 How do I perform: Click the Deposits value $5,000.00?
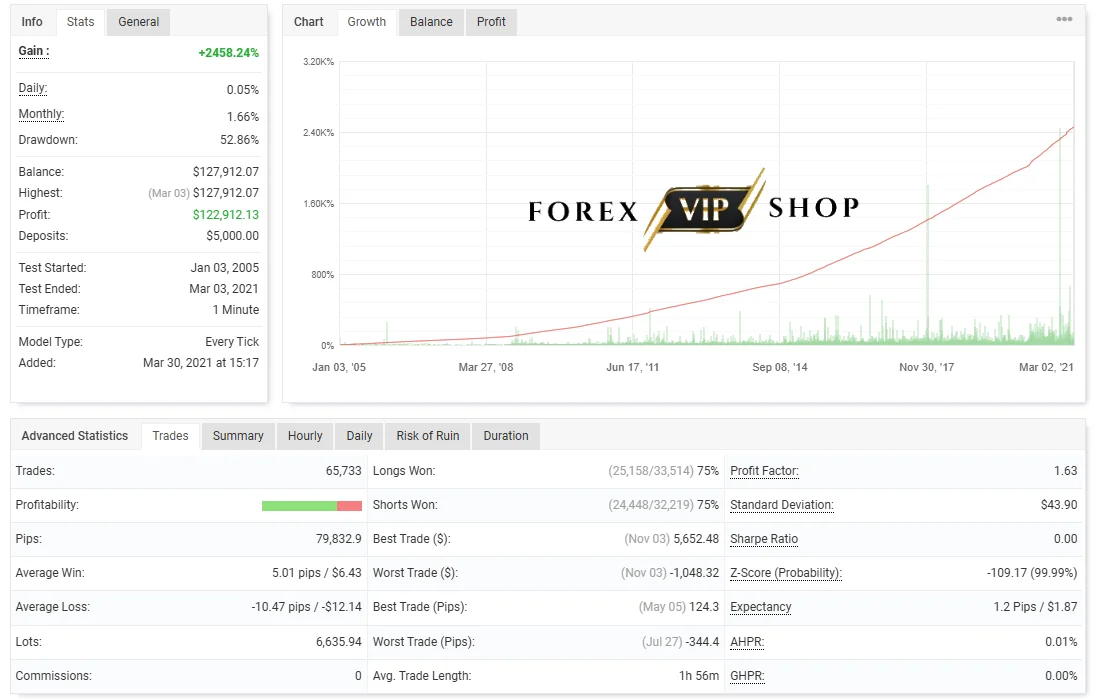(x=232, y=236)
